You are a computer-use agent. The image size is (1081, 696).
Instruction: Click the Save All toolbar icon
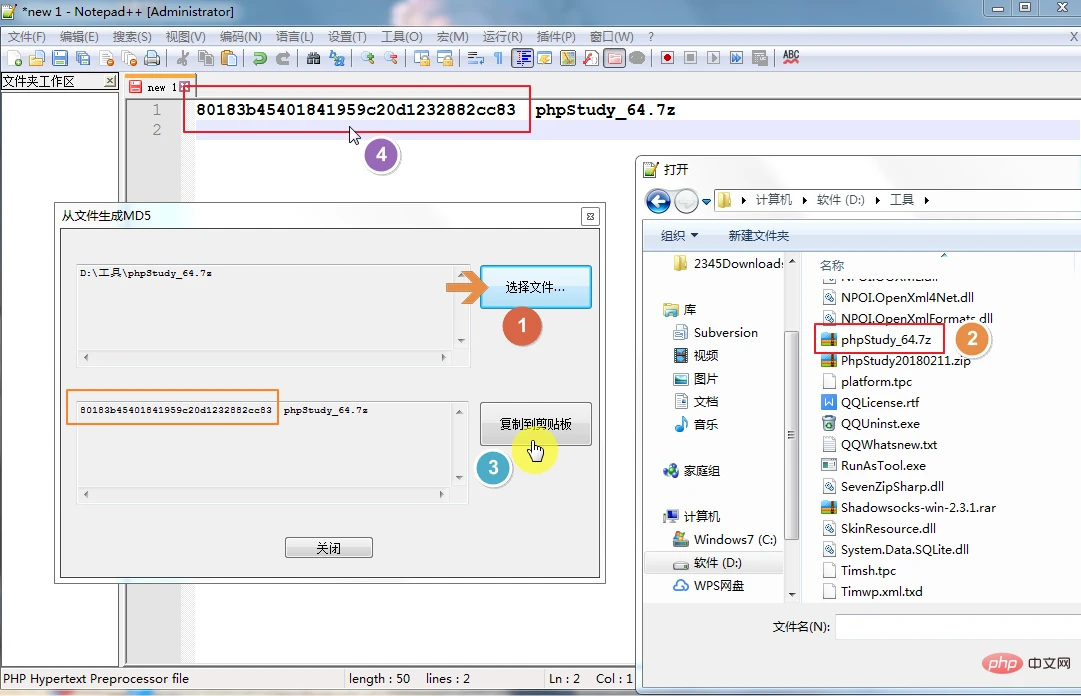83,58
